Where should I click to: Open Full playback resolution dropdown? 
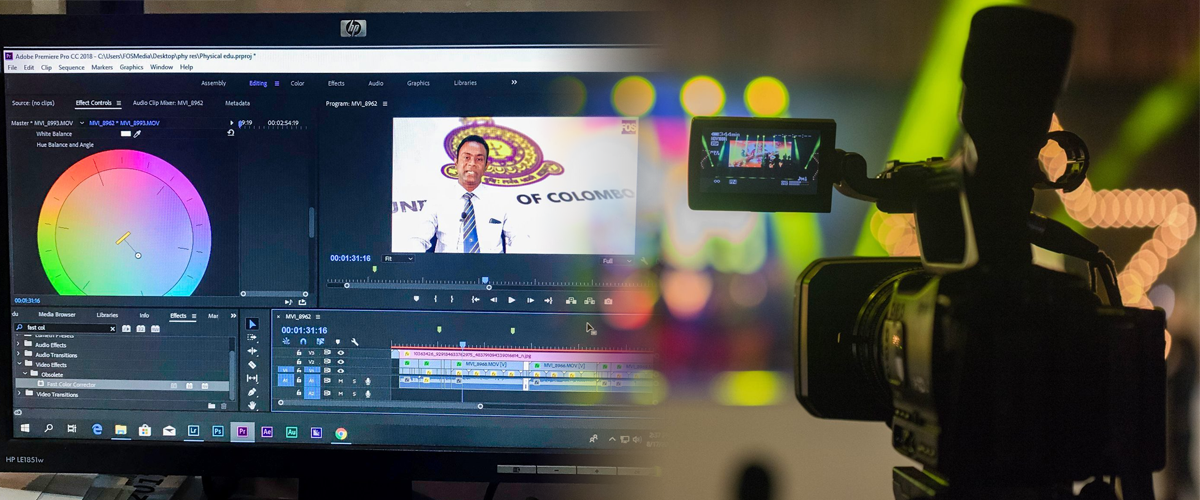coord(617,261)
